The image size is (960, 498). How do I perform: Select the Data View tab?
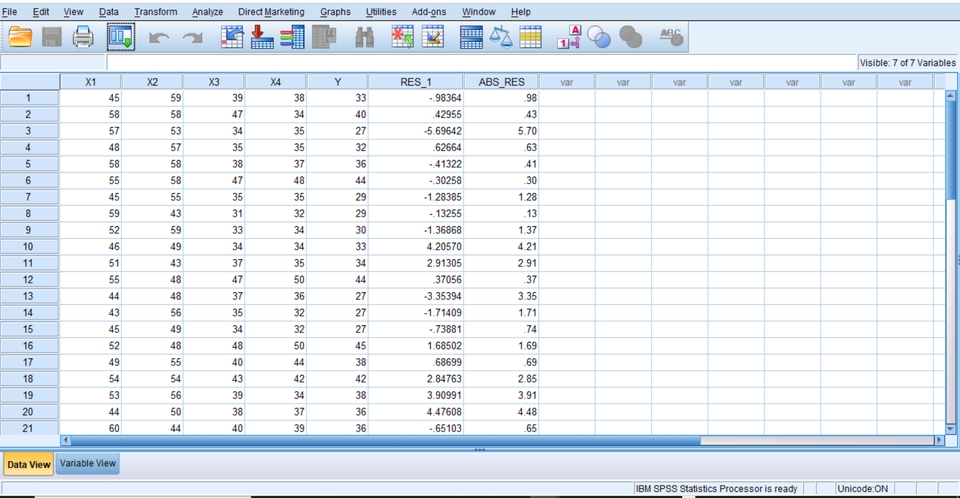tap(29, 464)
